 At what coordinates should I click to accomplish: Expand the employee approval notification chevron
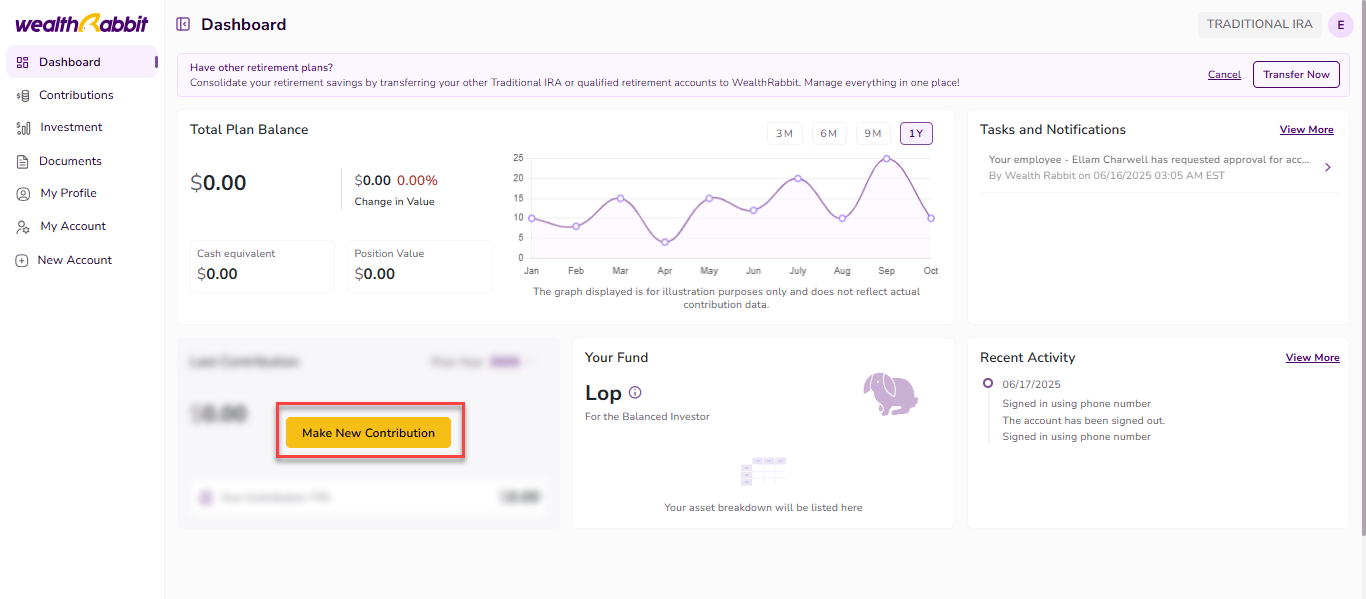point(1328,167)
